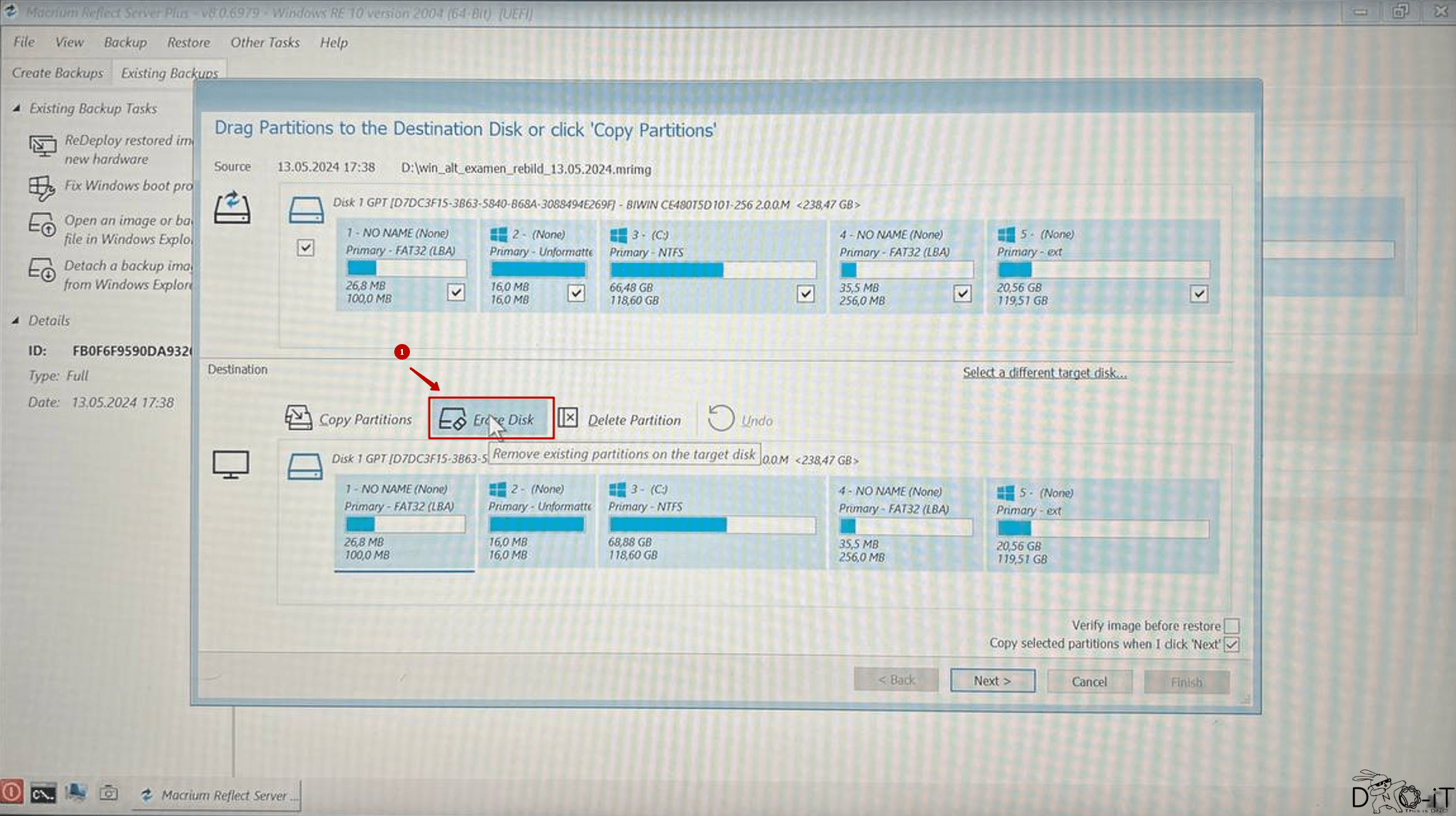
Task: Uncheck source partition 3 (C:) checkbox
Action: pyautogui.click(x=805, y=293)
